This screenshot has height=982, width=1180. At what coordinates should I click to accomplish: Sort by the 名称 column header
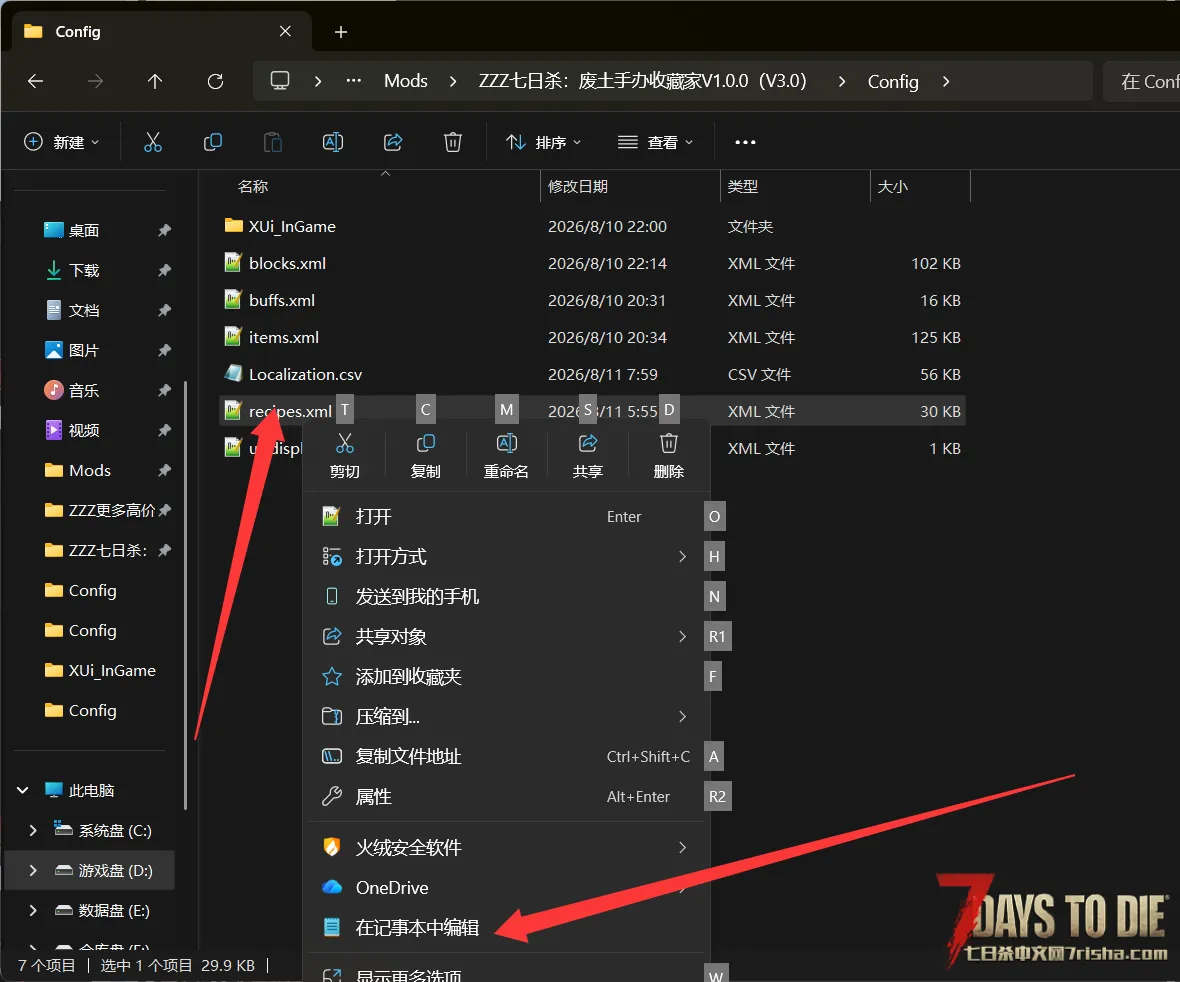253,186
